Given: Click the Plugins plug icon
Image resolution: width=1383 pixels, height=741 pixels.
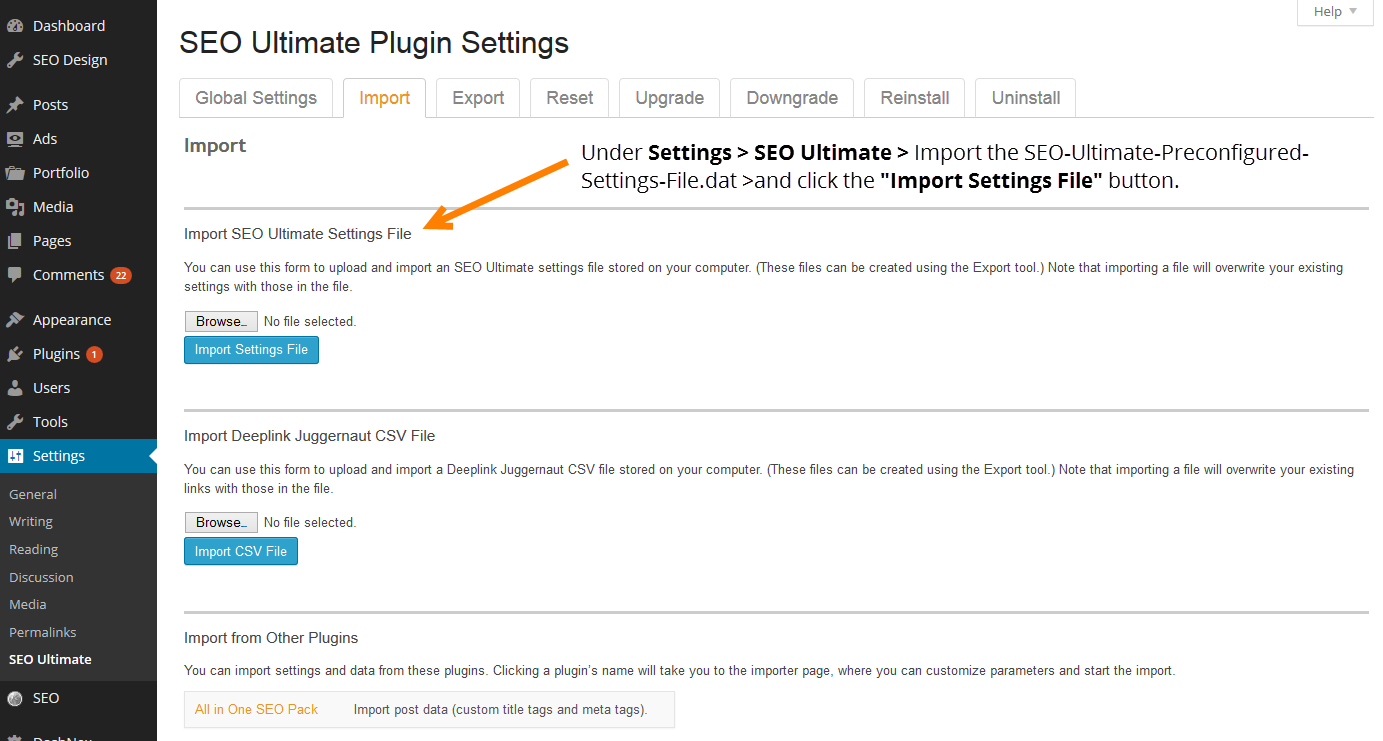Looking at the screenshot, I should (15, 354).
